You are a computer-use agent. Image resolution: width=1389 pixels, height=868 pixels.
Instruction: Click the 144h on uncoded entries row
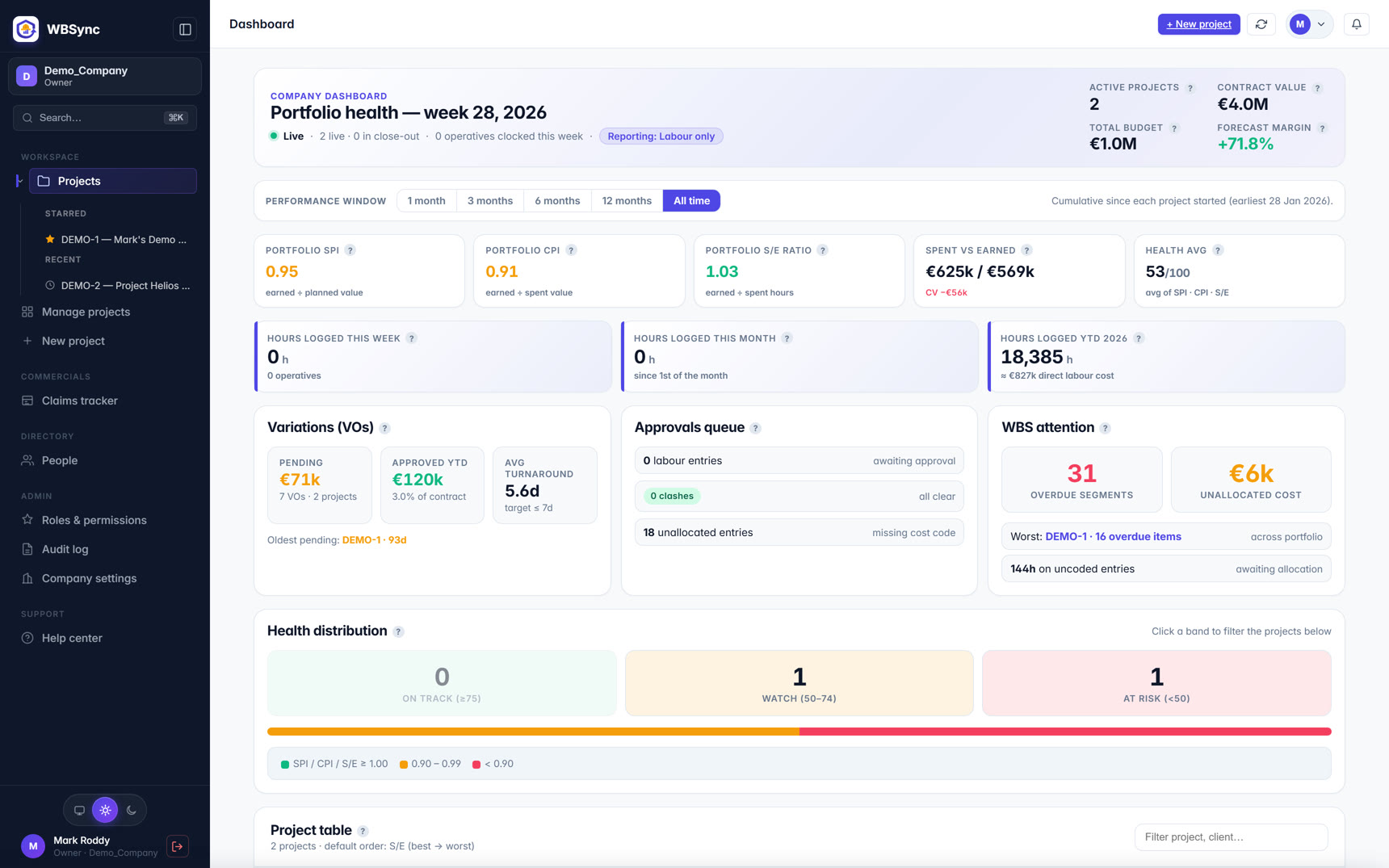(1166, 569)
